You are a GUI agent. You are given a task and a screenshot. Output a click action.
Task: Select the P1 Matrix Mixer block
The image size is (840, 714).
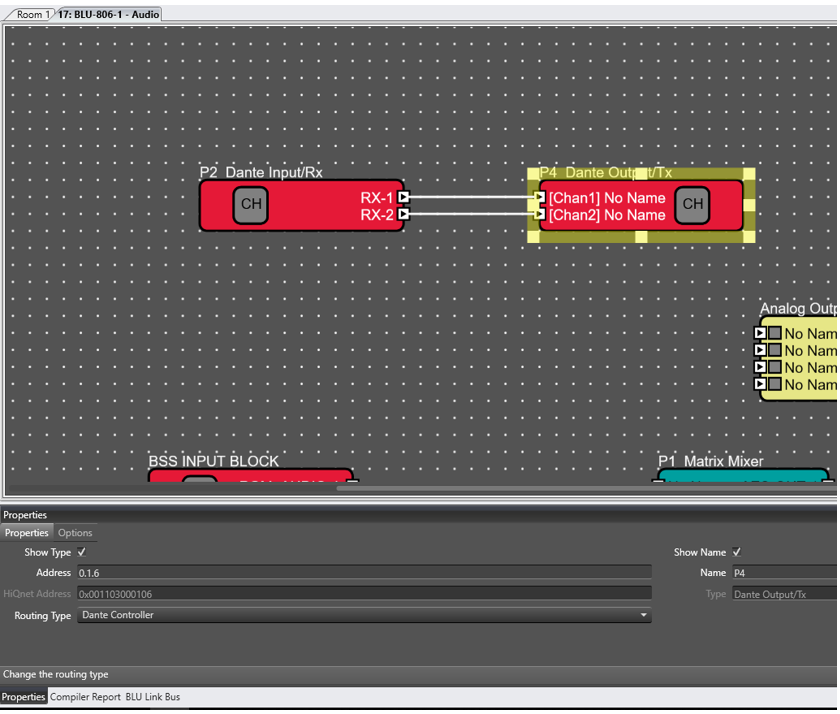pos(740,475)
